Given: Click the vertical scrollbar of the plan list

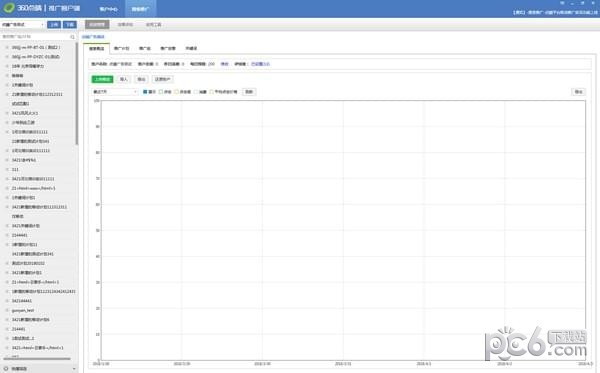Looking at the screenshot, I should pyautogui.click(x=77, y=94).
